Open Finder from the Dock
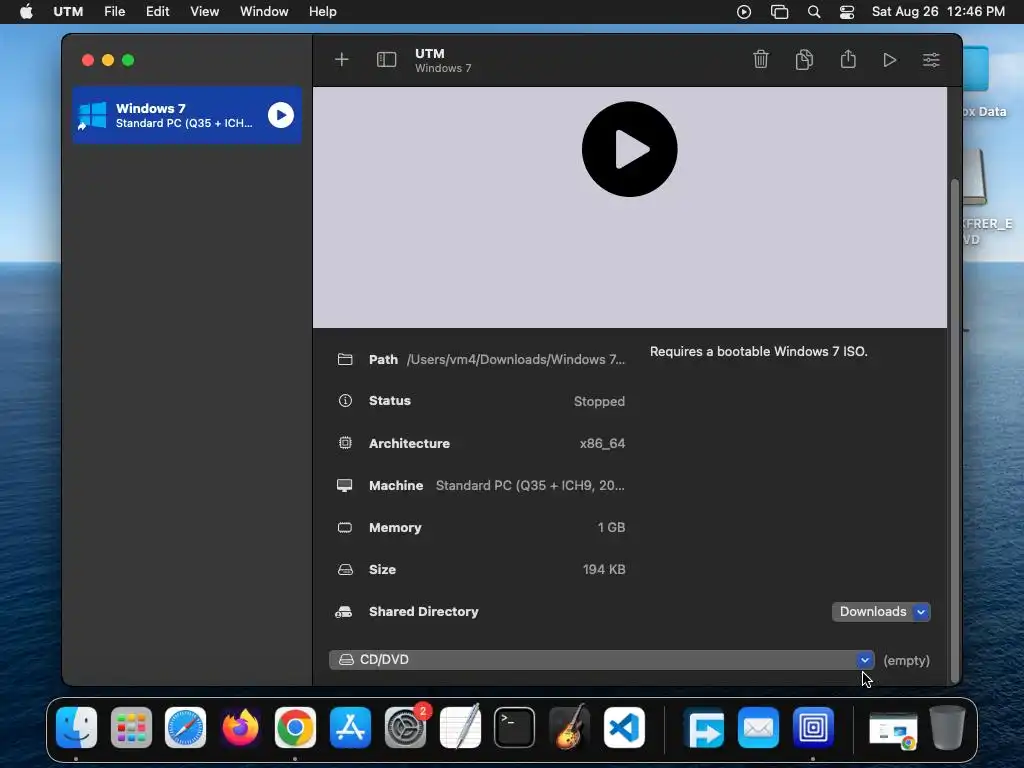 pyautogui.click(x=76, y=728)
